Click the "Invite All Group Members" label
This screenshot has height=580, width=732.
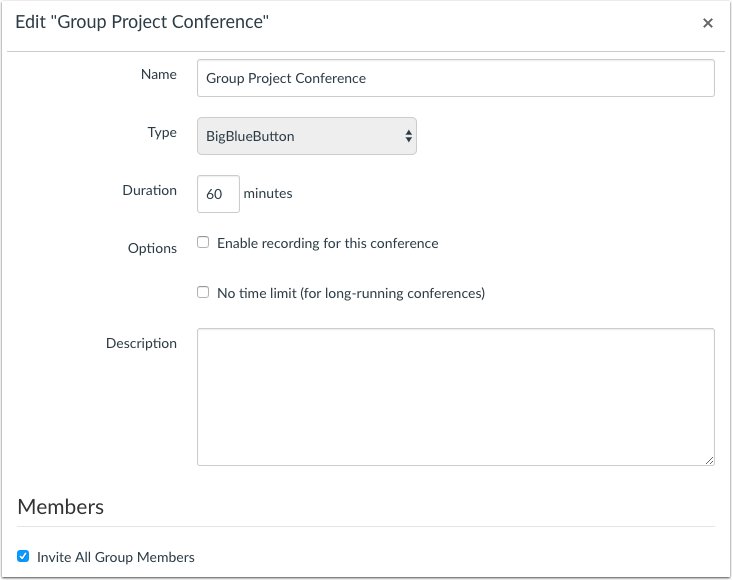click(115, 557)
